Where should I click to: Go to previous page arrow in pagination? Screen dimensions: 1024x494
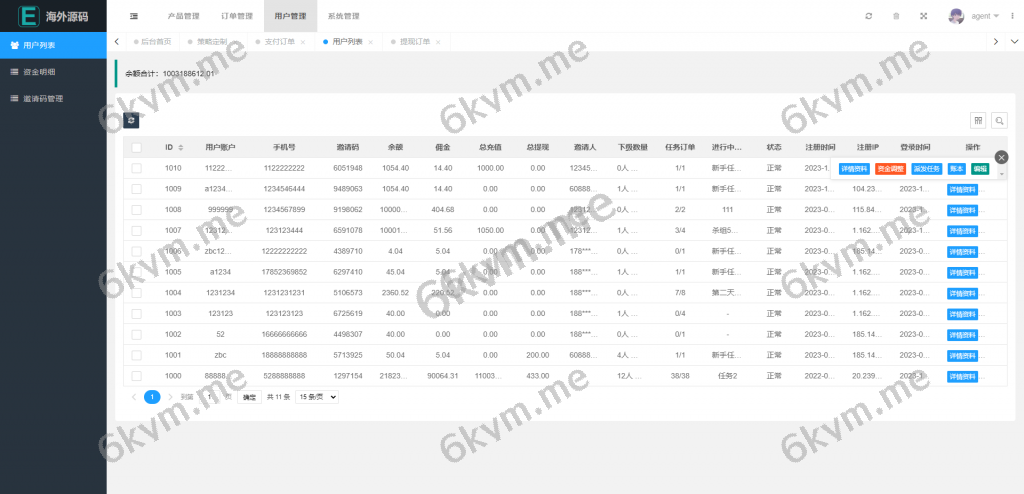[134, 397]
